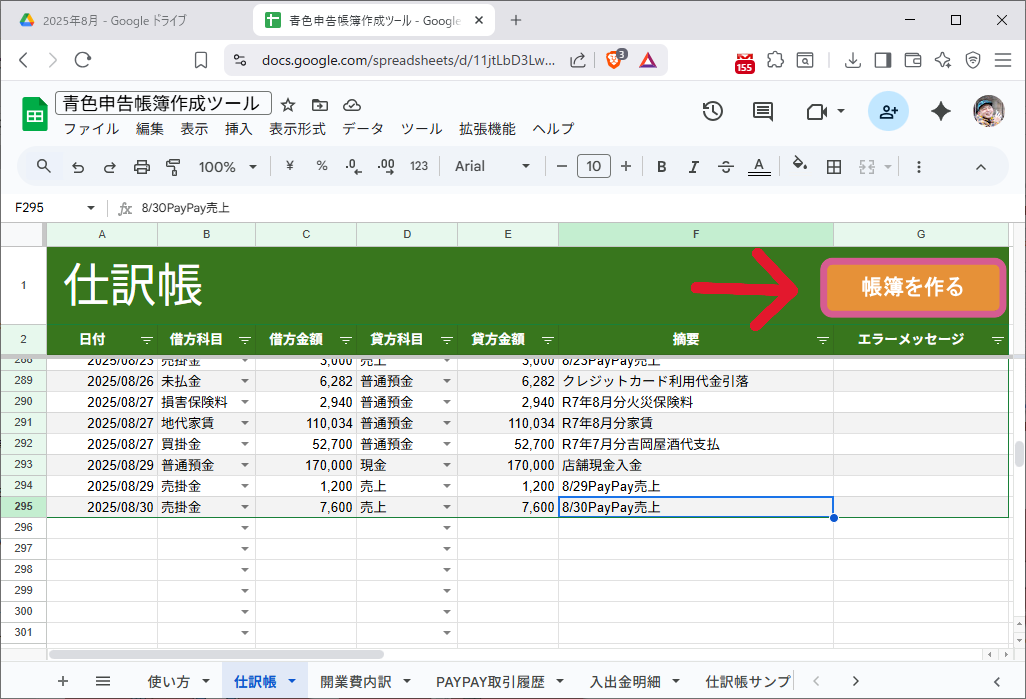This screenshot has width=1026, height=699.
Task: Open the currency format icon
Action: click(x=289, y=166)
